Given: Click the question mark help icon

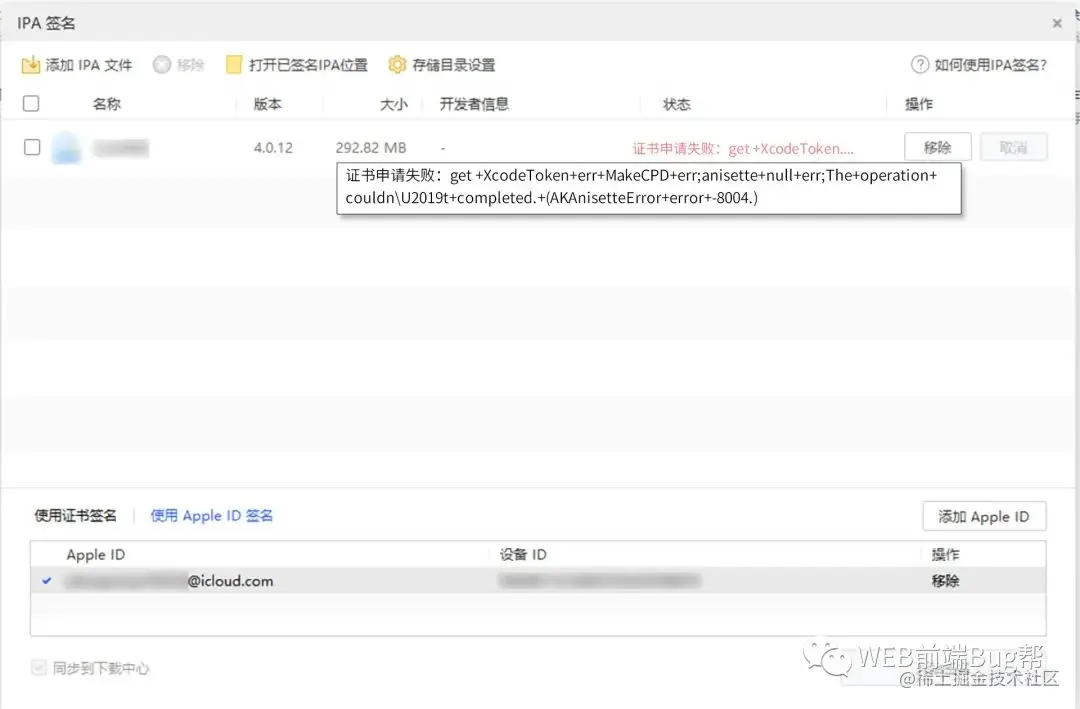Looking at the screenshot, I should (920, 65).
